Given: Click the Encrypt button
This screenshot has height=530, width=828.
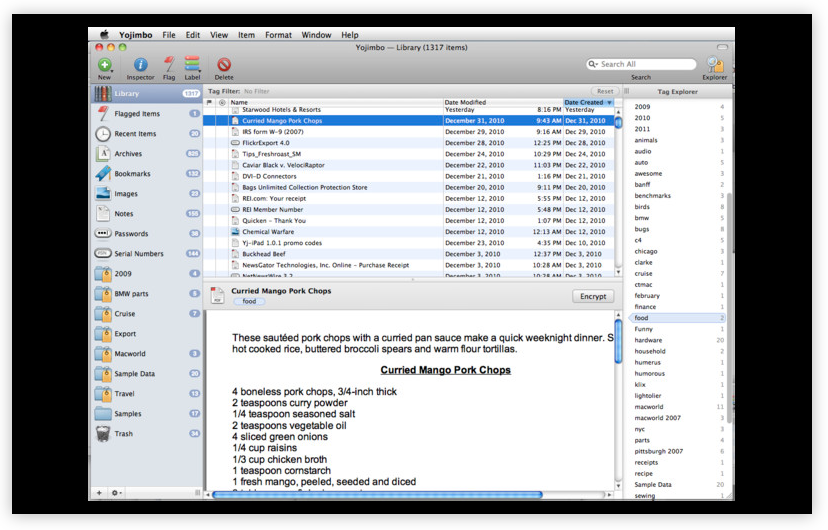Looking at the screenshot, I should (x=593, y=297).
